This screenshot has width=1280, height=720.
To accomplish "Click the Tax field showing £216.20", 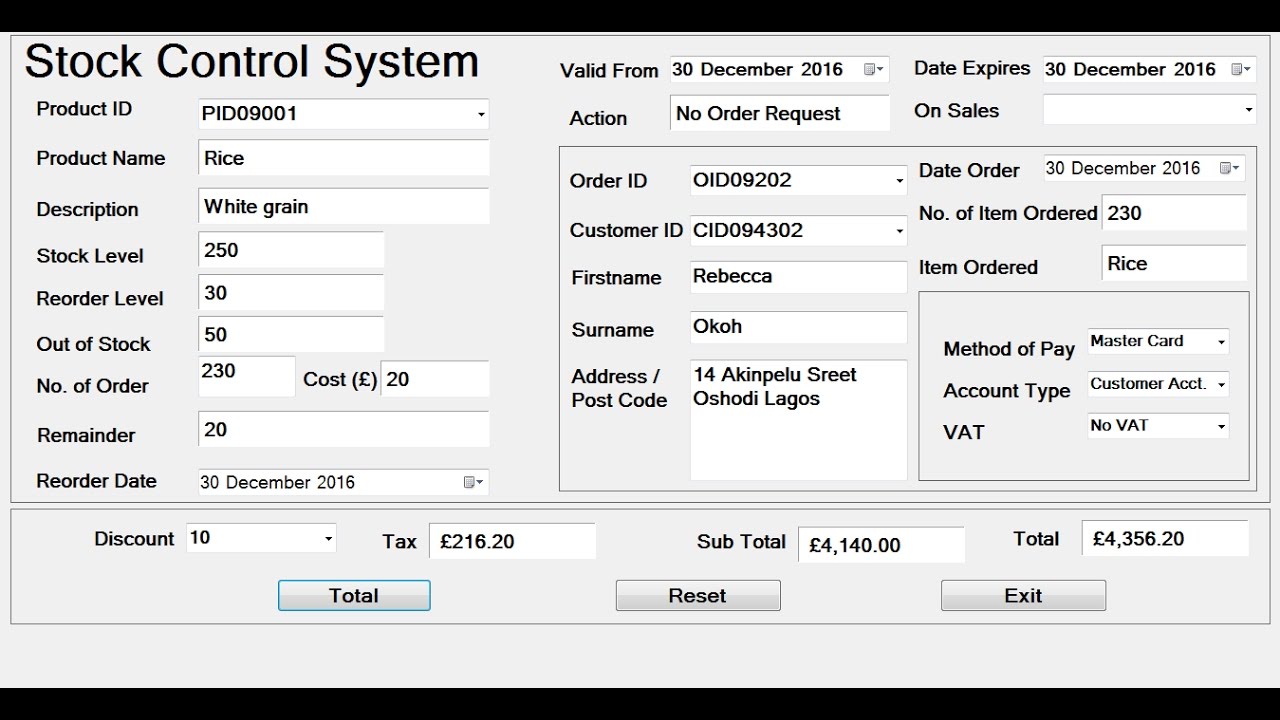I will click(x=513, y=541).
